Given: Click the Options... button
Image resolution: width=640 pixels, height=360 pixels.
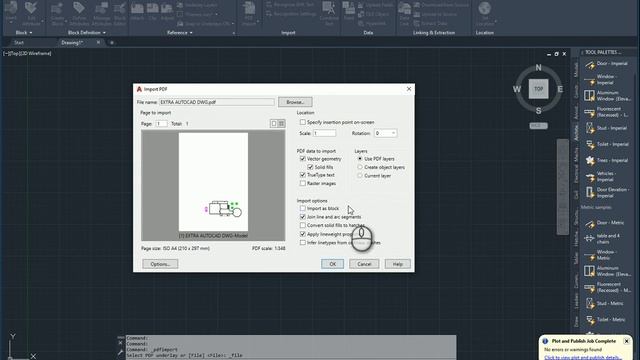Looking at the screenshot, I should pos(160,264).
